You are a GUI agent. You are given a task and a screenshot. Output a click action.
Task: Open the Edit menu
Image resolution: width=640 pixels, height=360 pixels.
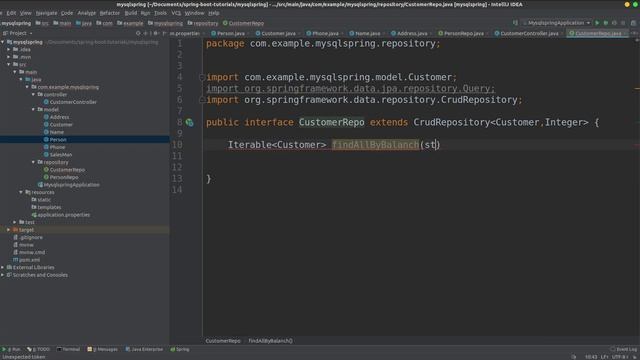point(11,13)
